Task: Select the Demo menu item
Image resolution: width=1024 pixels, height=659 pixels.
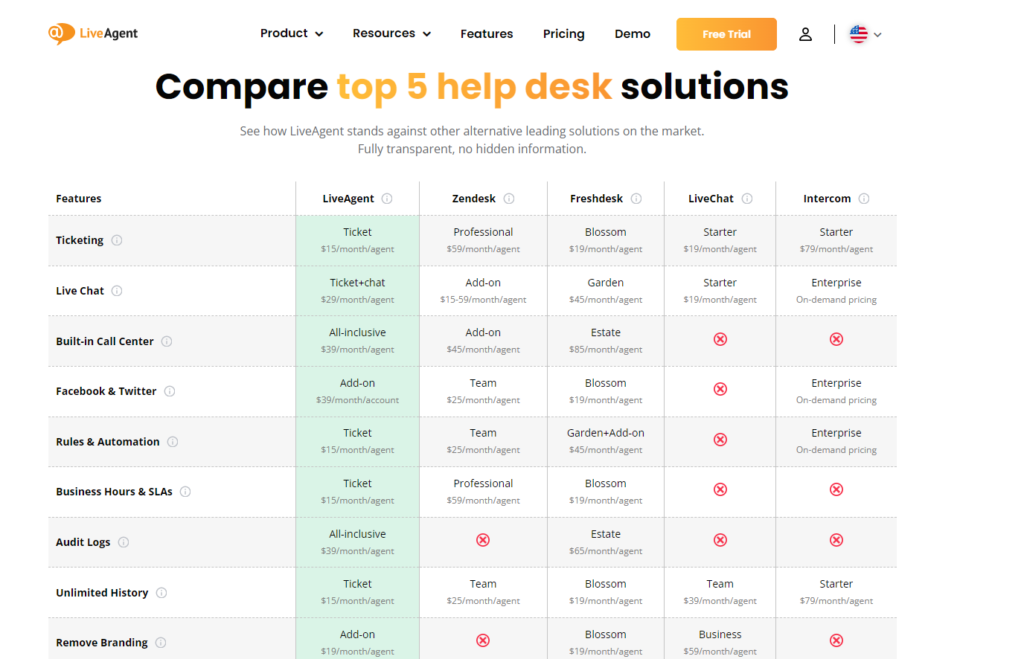Action: click(x=632, y=33)
